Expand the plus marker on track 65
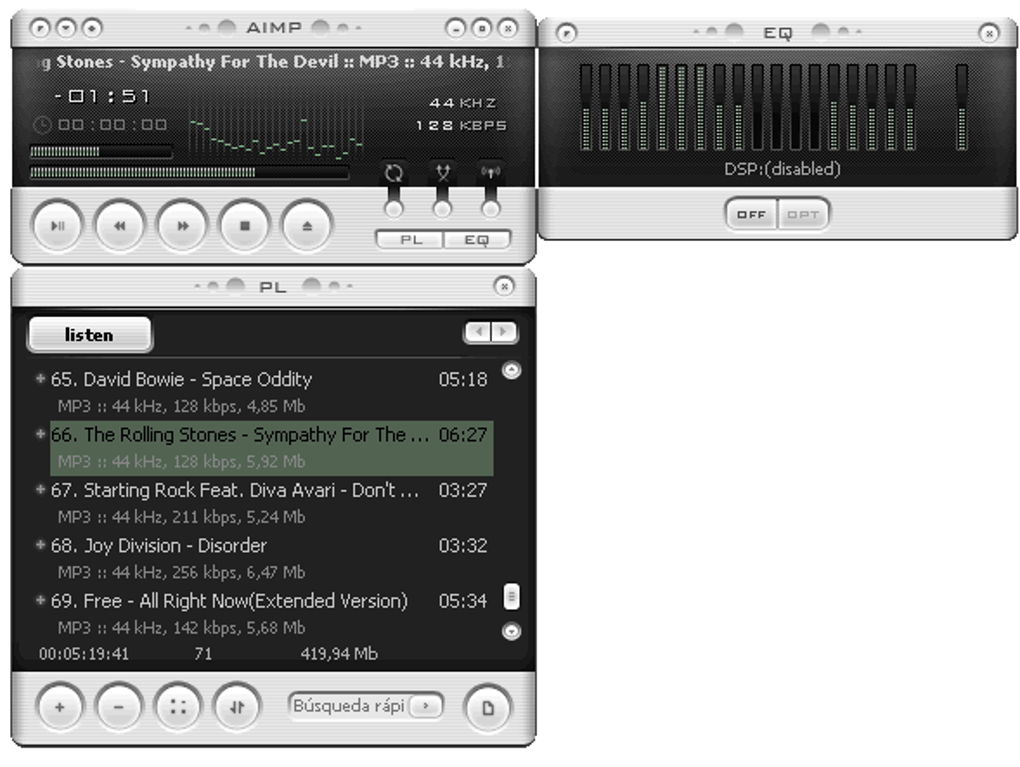Viewport: 1020px width, 767px height. coord(40,378)
